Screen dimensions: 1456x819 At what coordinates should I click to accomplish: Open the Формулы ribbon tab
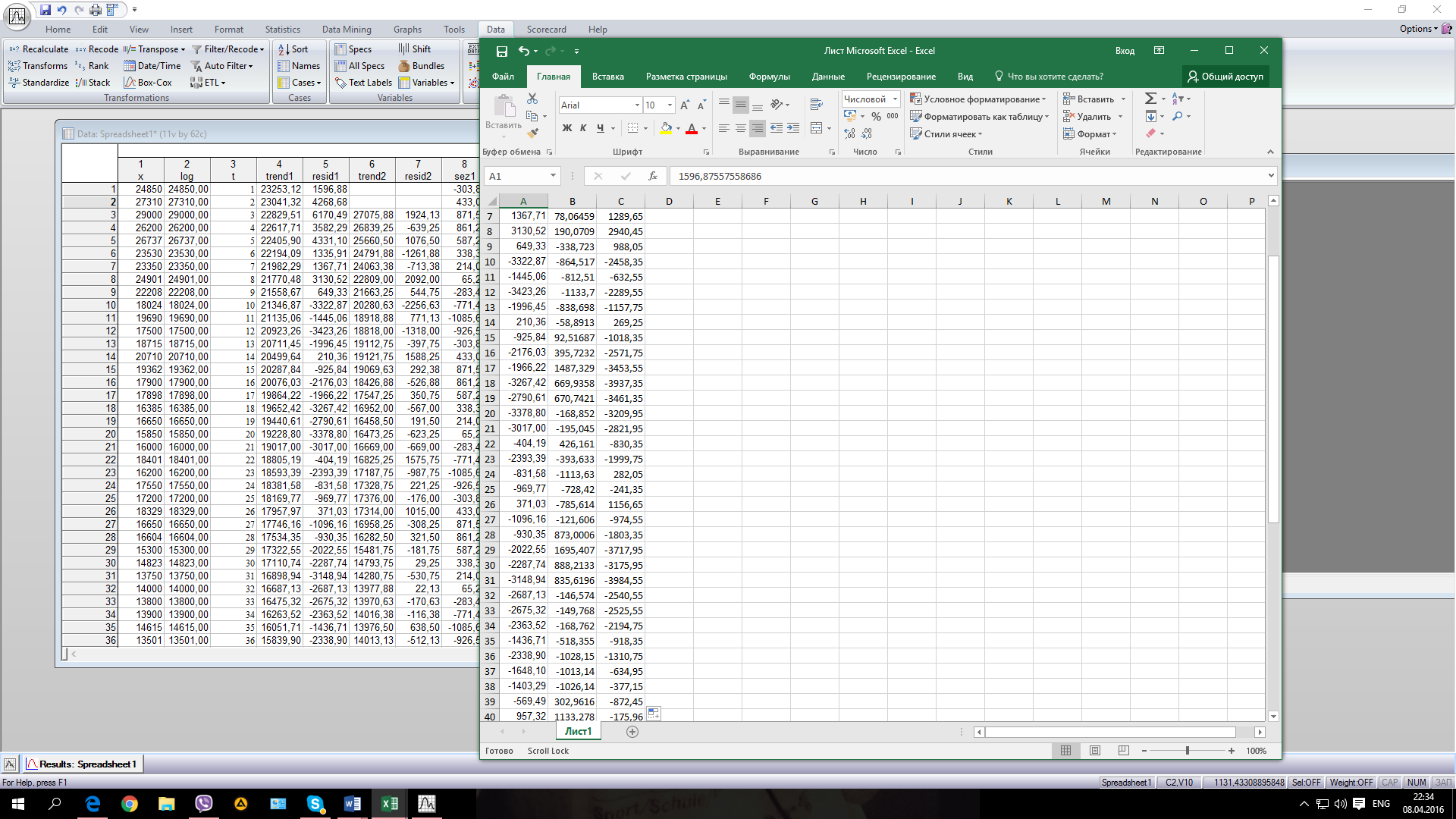pyautogui.click(x=769, y=77)
